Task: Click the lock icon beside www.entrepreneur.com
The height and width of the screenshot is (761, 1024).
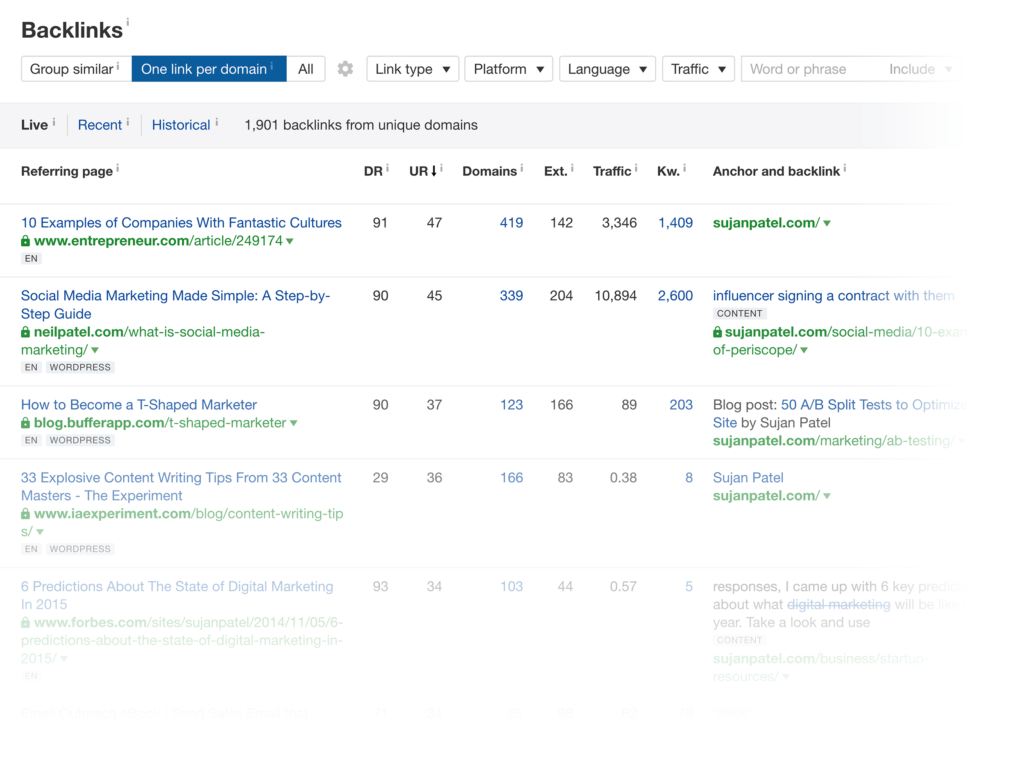Action: click(x=25, y=240)
